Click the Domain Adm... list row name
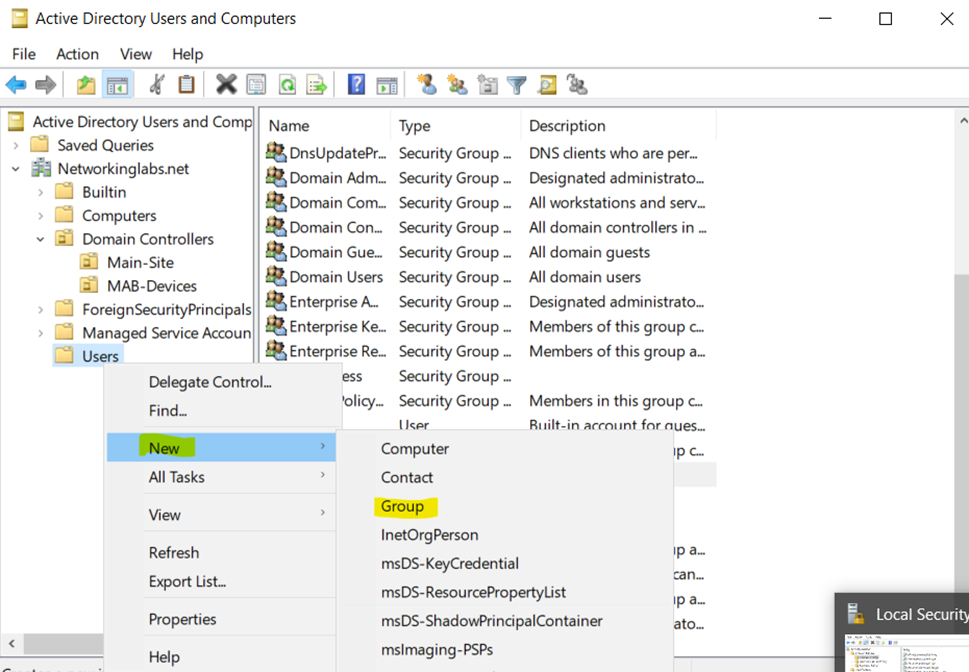 click(337, 177)
